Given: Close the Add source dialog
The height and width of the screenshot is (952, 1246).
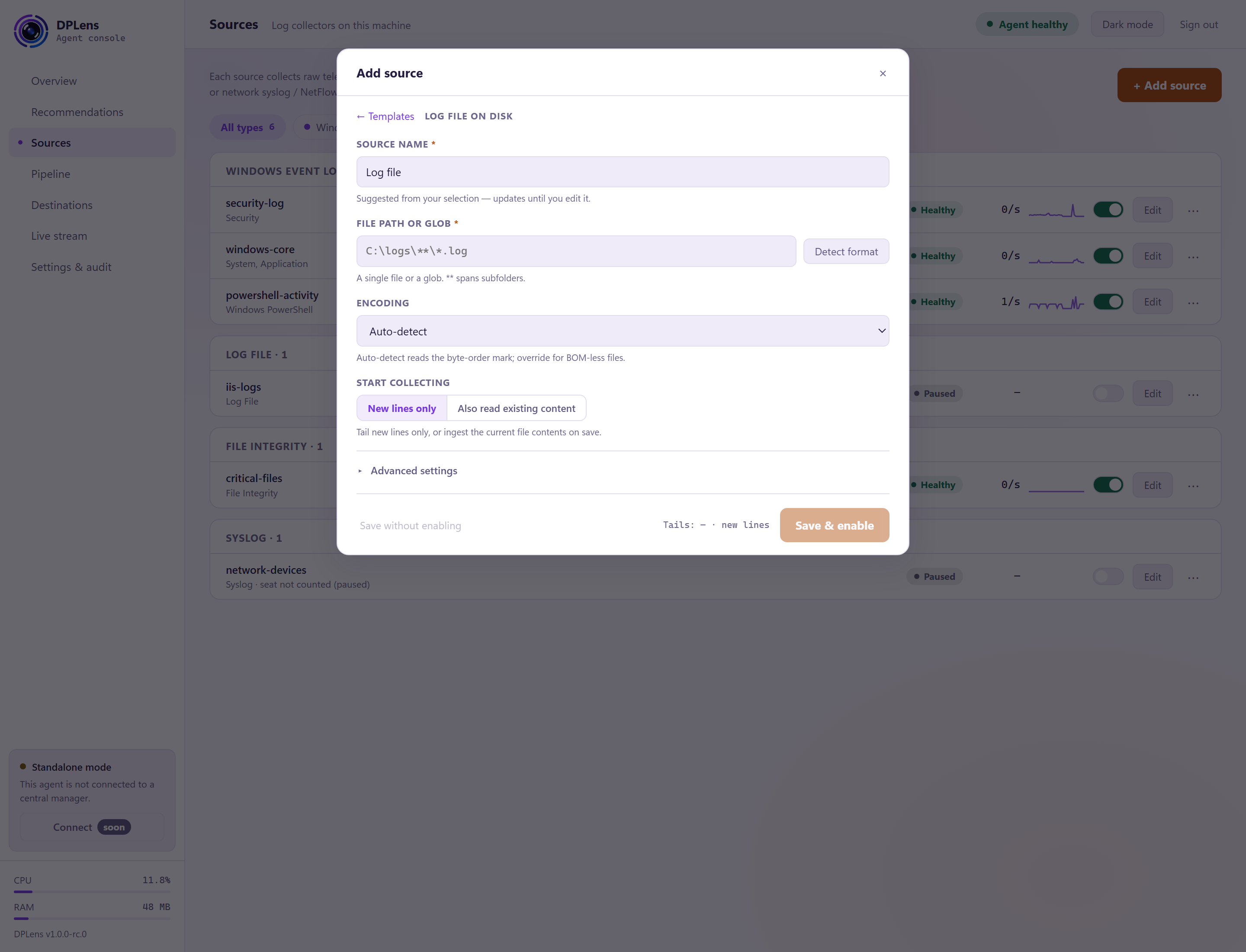Looking at the screenshot, I should [883, 73].
